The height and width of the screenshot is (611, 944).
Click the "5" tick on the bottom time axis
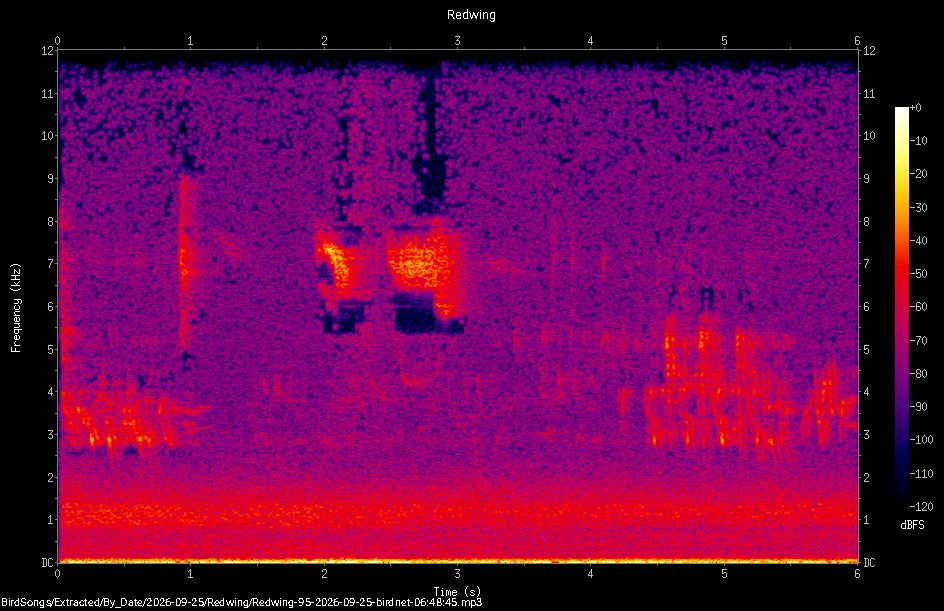(724, 574)
